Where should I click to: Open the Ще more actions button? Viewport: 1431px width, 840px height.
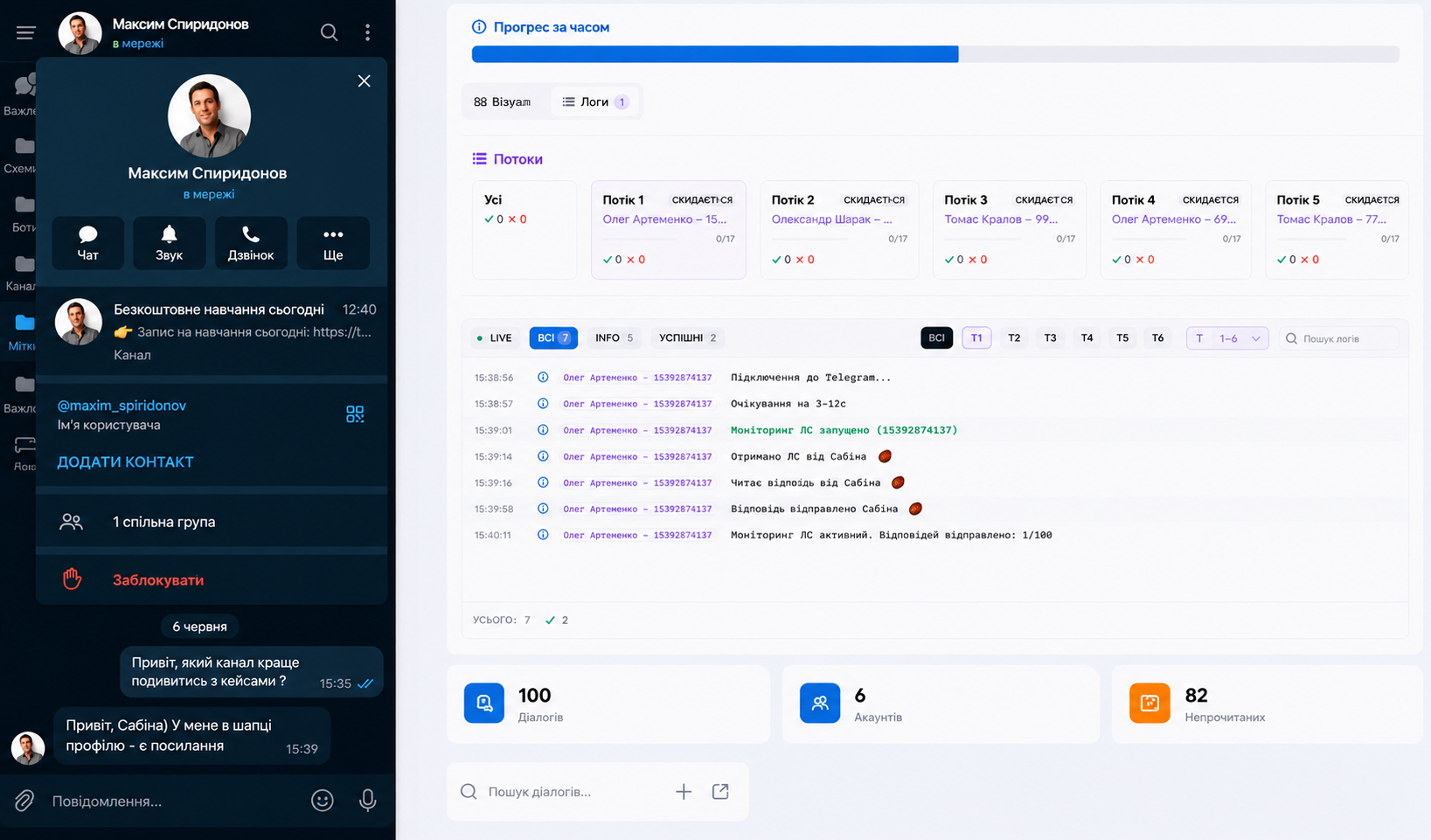[333, 243]
